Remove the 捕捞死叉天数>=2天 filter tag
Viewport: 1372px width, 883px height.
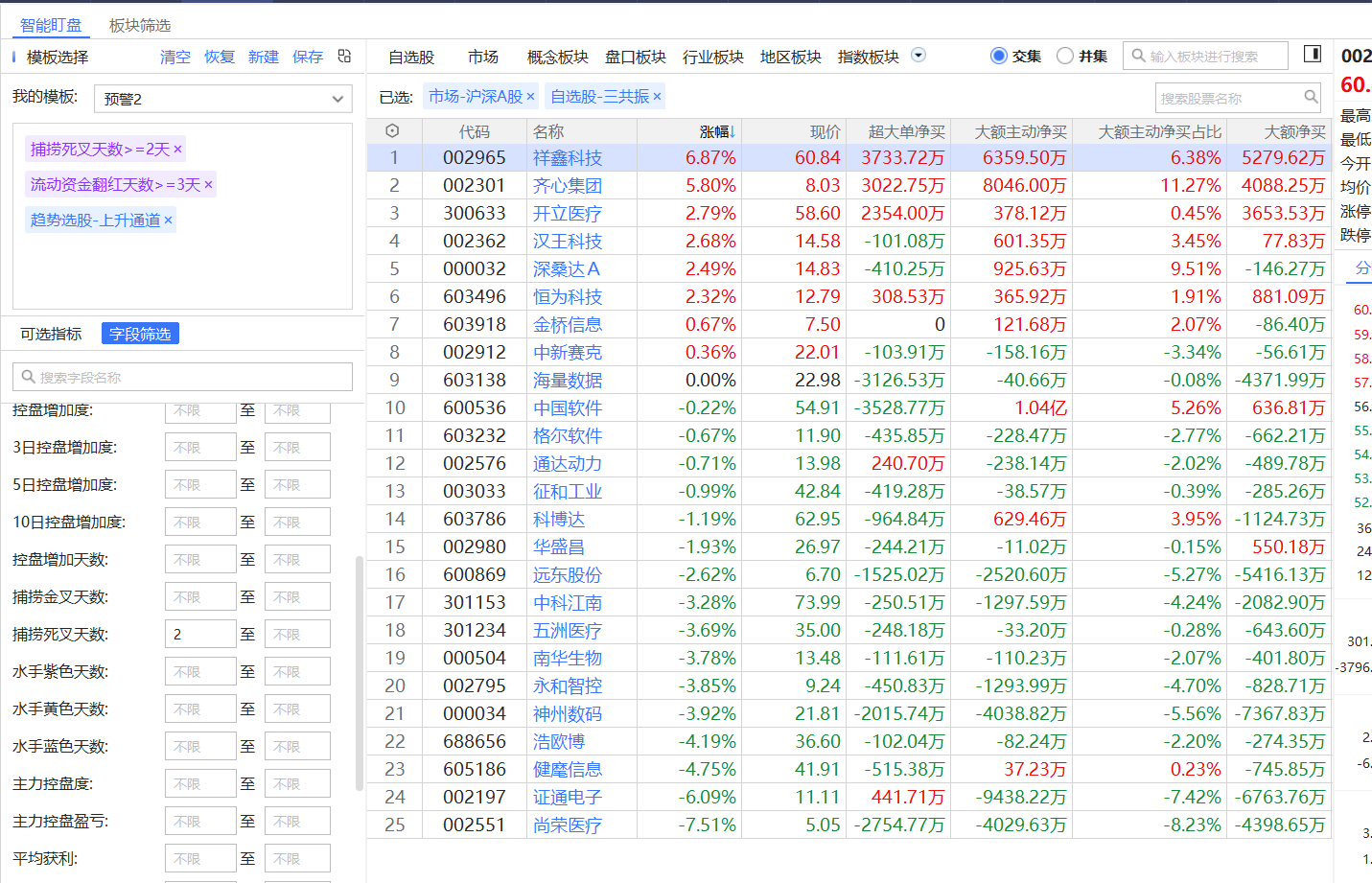coord(177,150)
